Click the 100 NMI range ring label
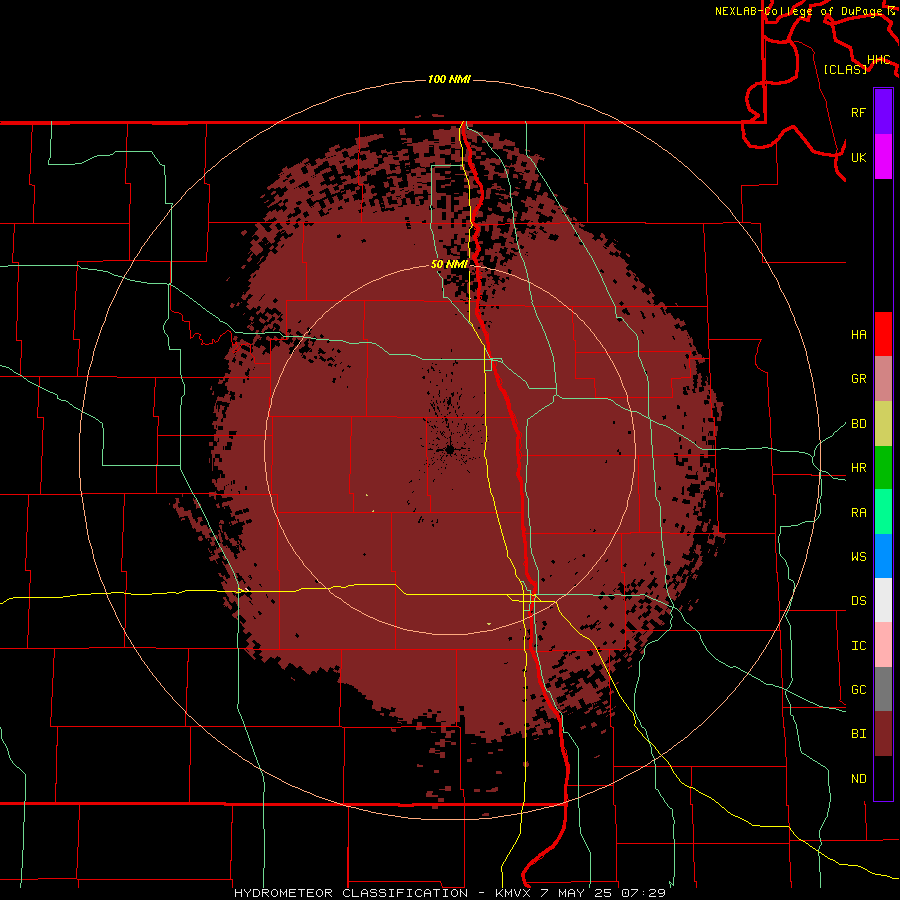 (449, 79)
